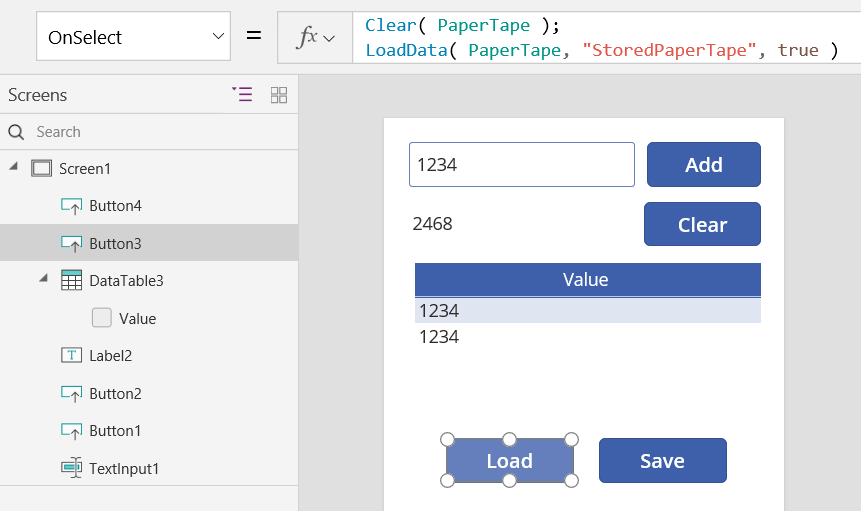861x511 pixels.
Task: Collapse the Screen1 tree node
Action: pyautogui.click(x=14, y=168)
